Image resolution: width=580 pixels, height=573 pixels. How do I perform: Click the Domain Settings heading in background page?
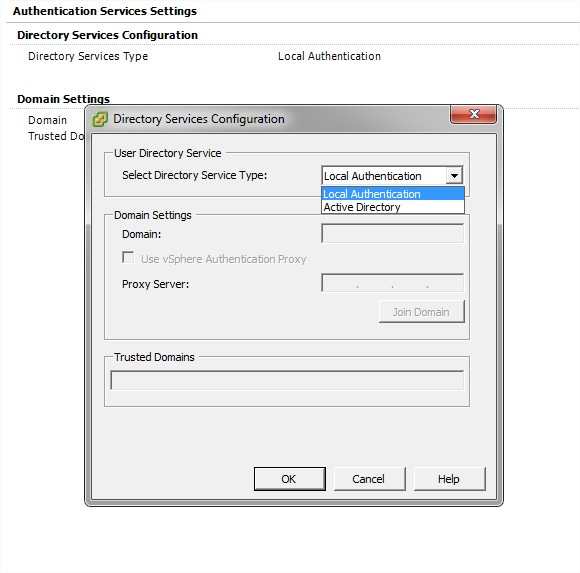(x=64, y=99)
